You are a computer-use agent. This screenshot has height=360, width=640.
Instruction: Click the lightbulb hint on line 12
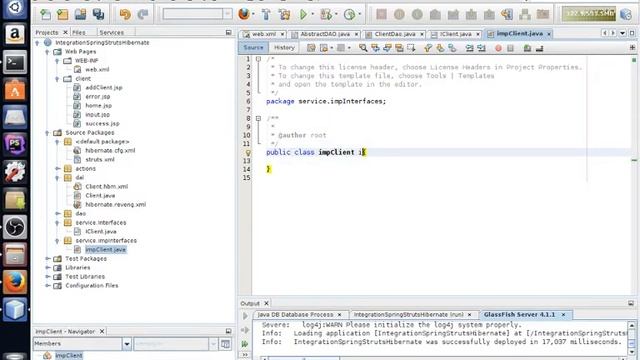tap(247, 153)
